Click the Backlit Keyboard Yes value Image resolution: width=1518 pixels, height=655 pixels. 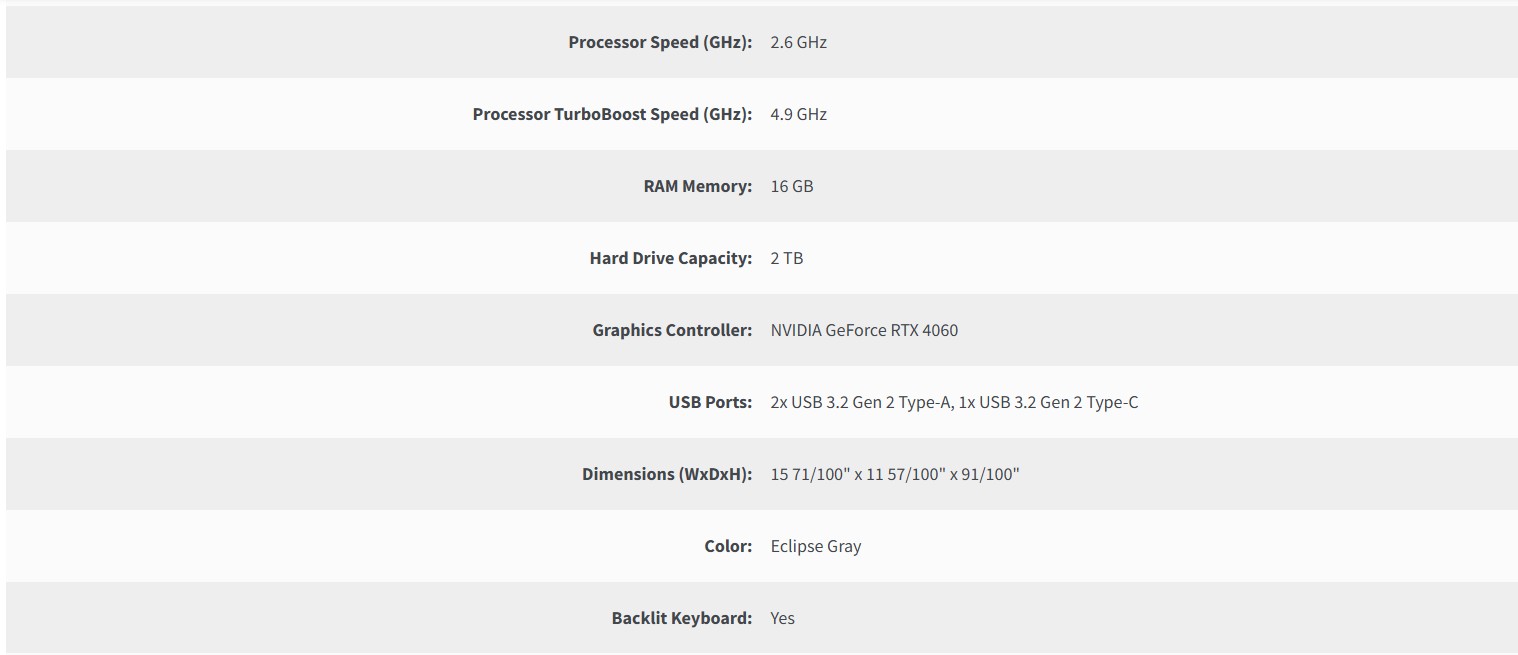coord(782,618)
